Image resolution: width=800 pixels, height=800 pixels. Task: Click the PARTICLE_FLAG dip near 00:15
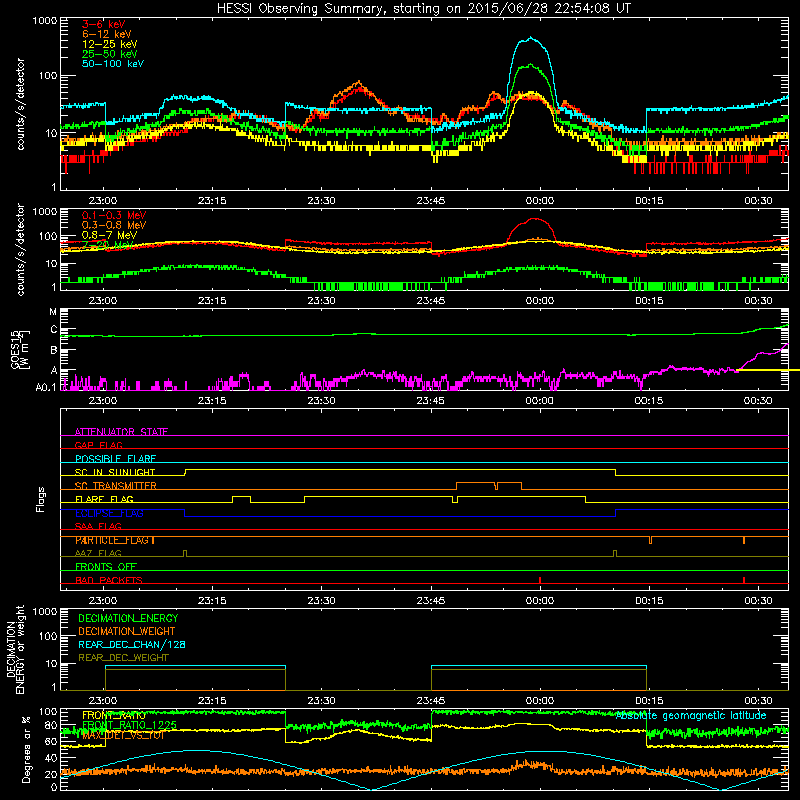[x=650, y=540]
